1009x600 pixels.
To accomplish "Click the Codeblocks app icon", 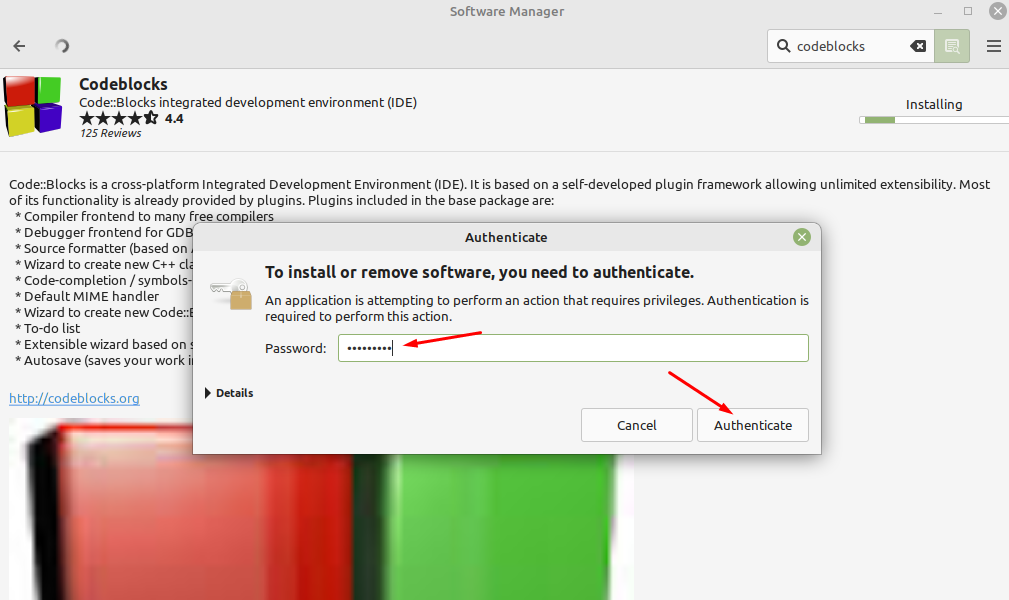I will tap(33, 106).
